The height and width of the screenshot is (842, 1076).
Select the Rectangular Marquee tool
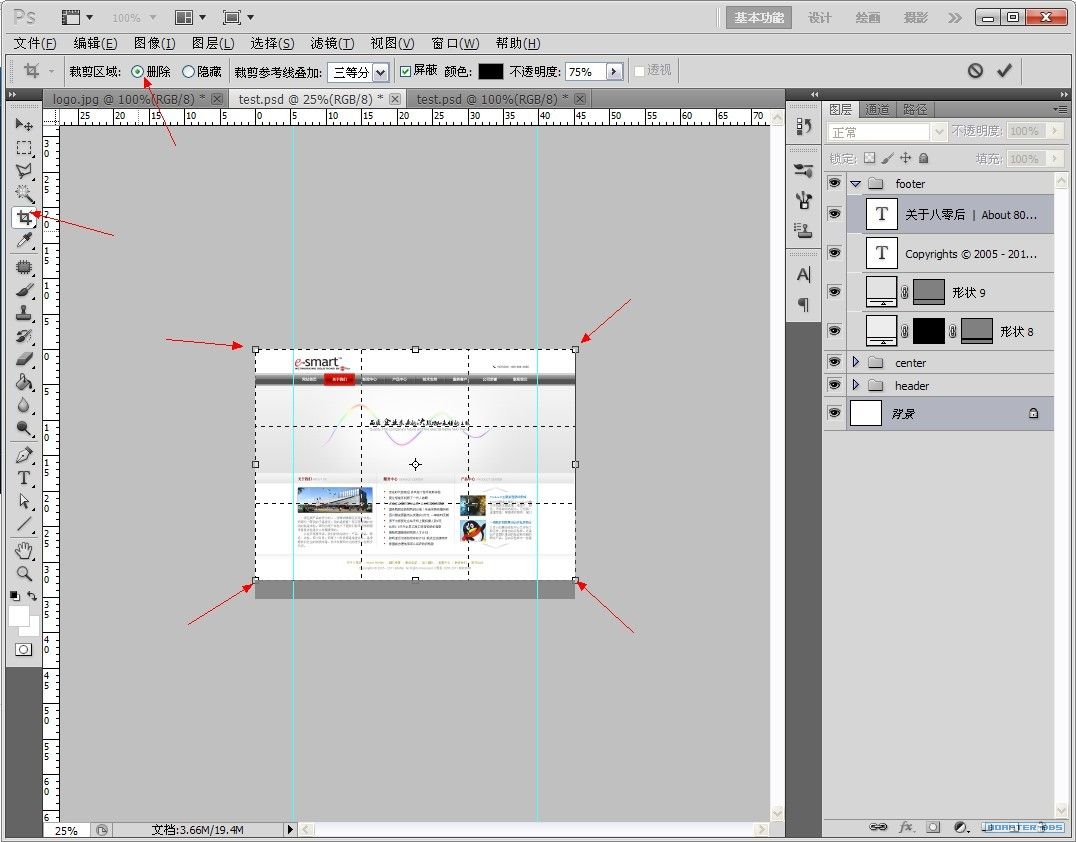pos(24,148)
